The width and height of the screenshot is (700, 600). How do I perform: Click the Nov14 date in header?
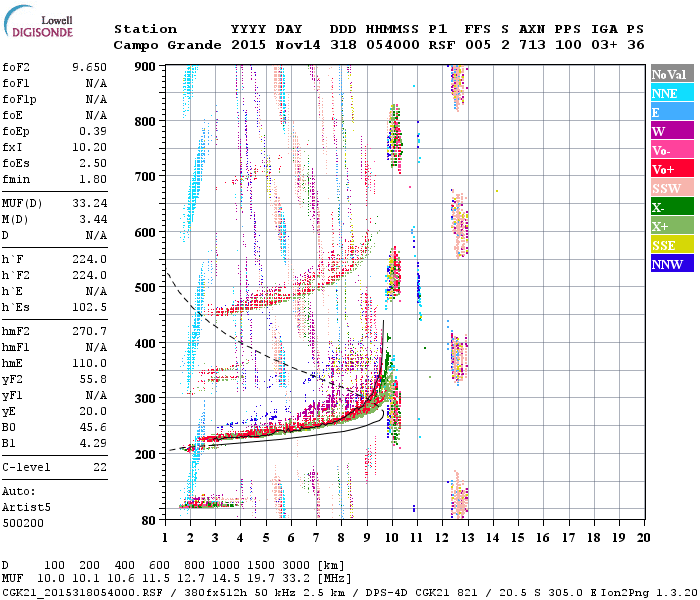pos(298,45)
